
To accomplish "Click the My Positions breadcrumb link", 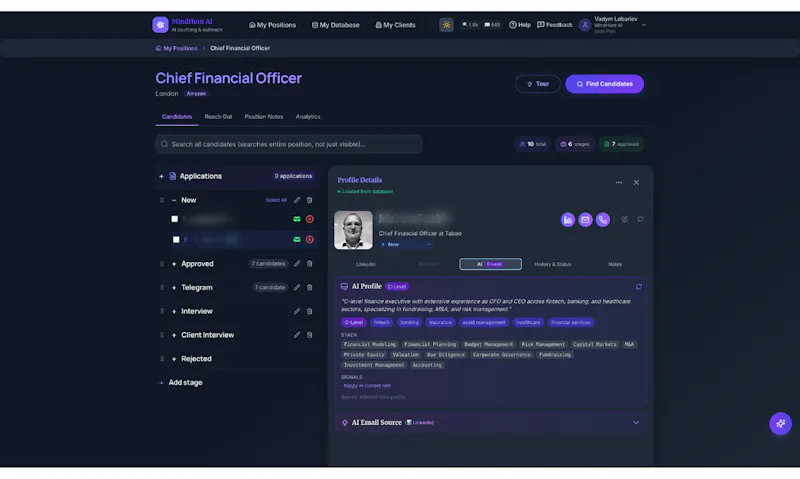I will coord(177,48).
